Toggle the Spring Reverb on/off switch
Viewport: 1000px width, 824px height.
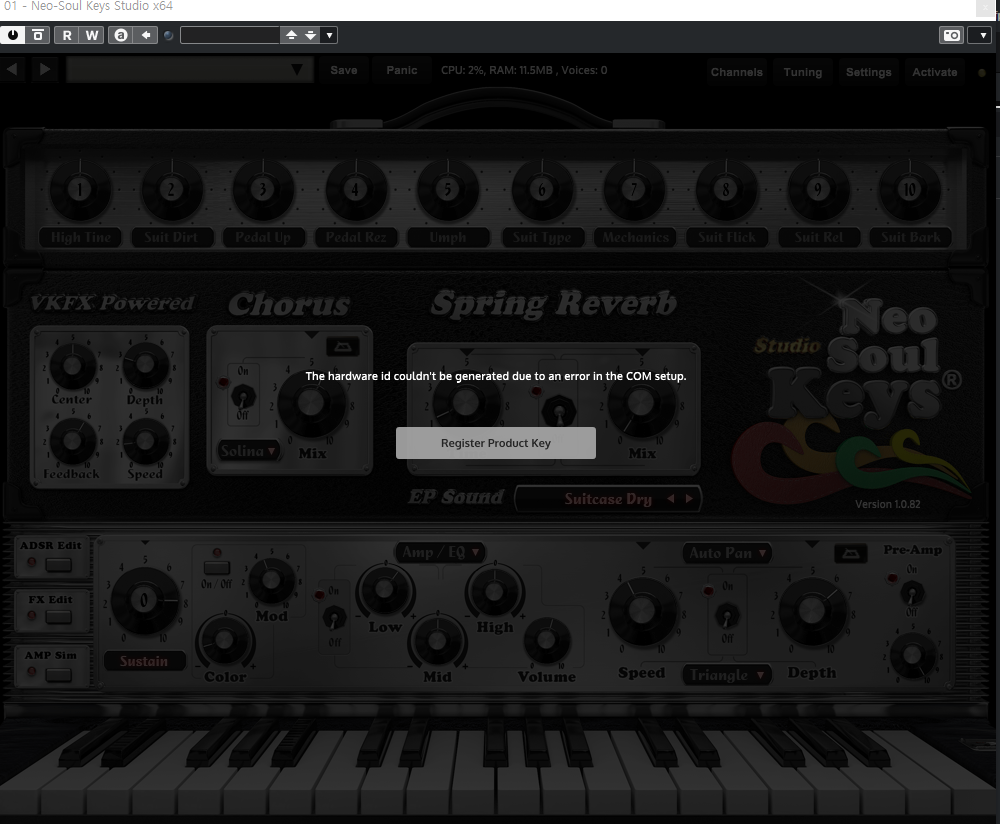click(x=559, y=411)
